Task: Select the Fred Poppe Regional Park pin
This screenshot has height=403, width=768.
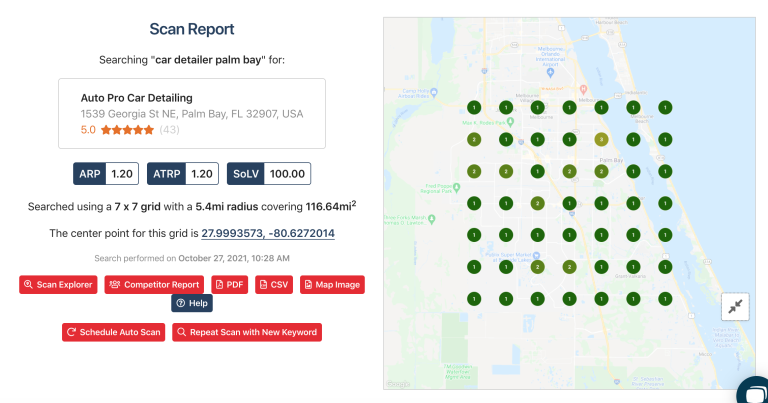Action: point(456,187)
